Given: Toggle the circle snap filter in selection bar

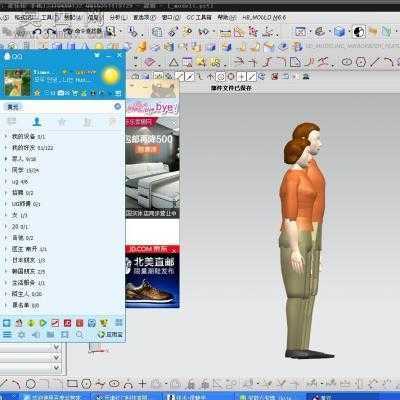Looking at the screenshot, I should pos(221,77).
